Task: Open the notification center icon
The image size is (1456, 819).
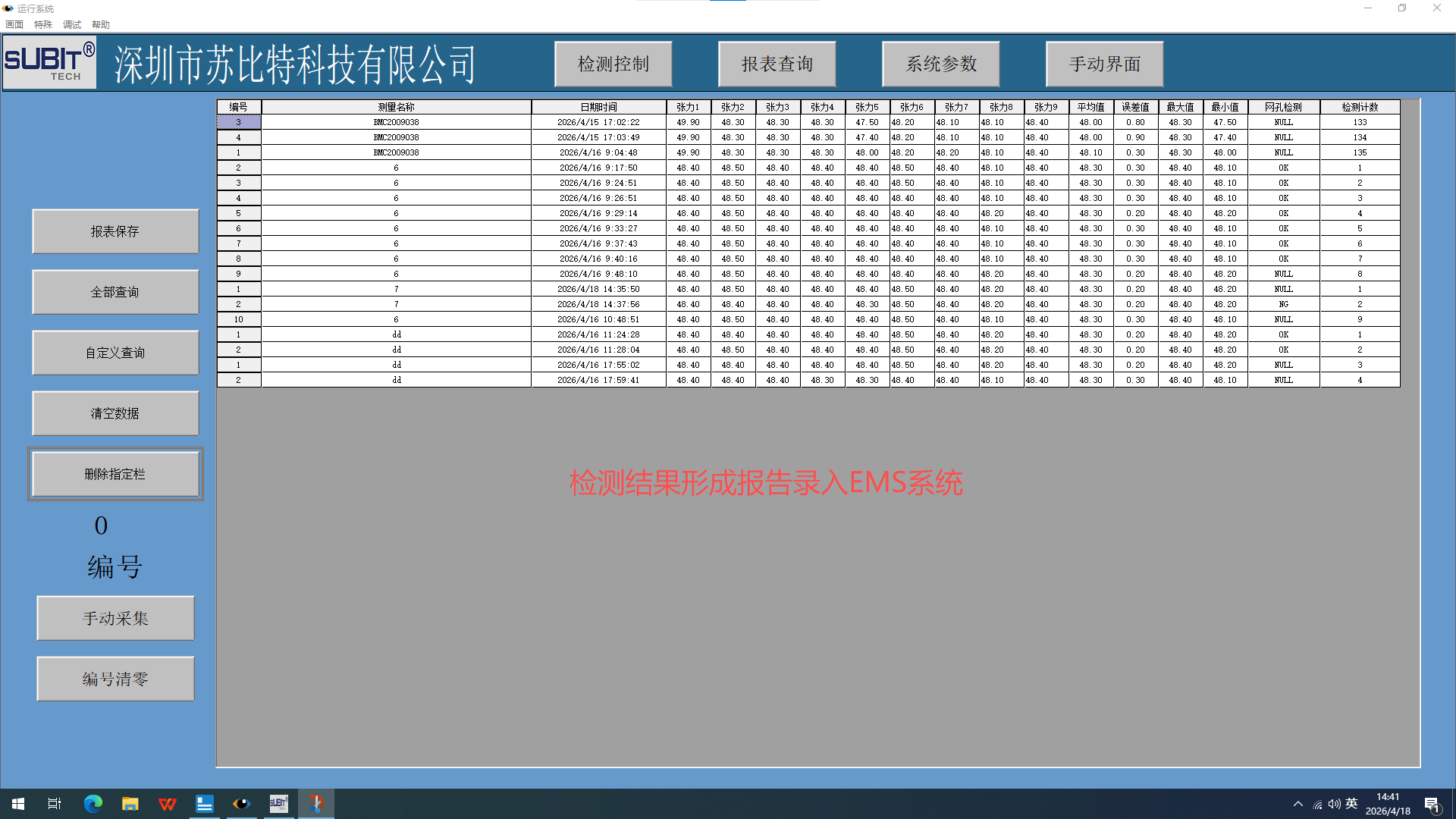Action: [x=1432, y=804]
